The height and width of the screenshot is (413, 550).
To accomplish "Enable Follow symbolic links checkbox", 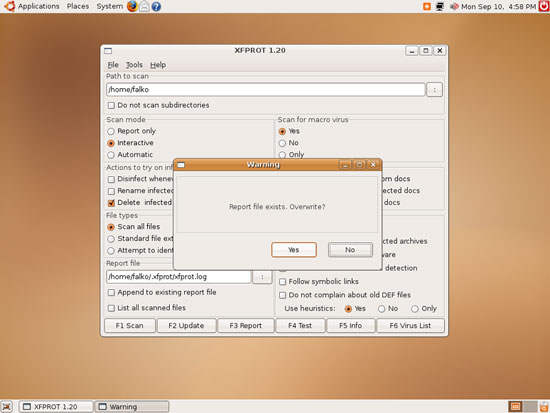I will point(283,282).
